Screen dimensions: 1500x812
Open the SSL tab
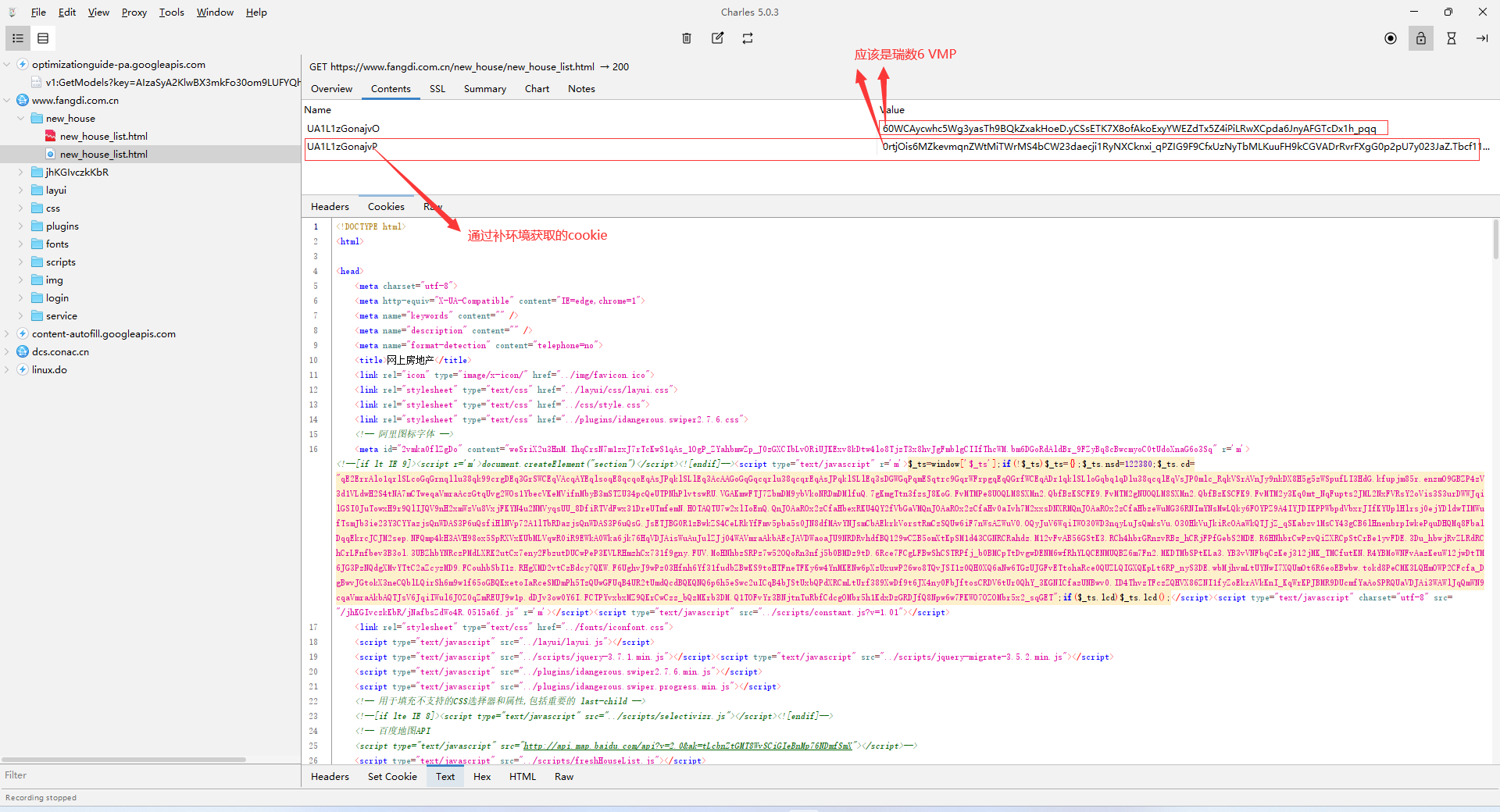tap(437, 89)
